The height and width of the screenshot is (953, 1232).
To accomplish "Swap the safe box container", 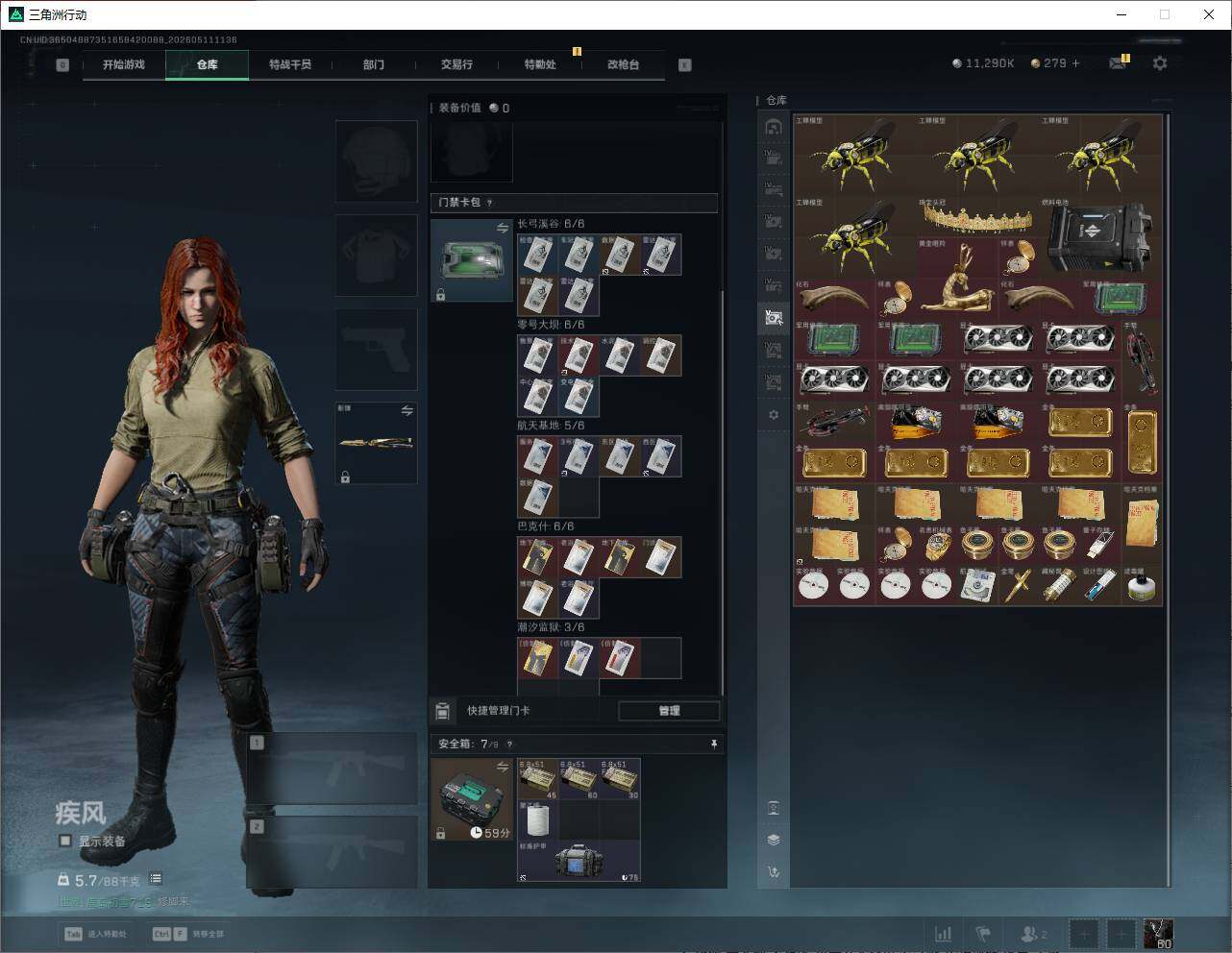I will click(x=503, y=766).
